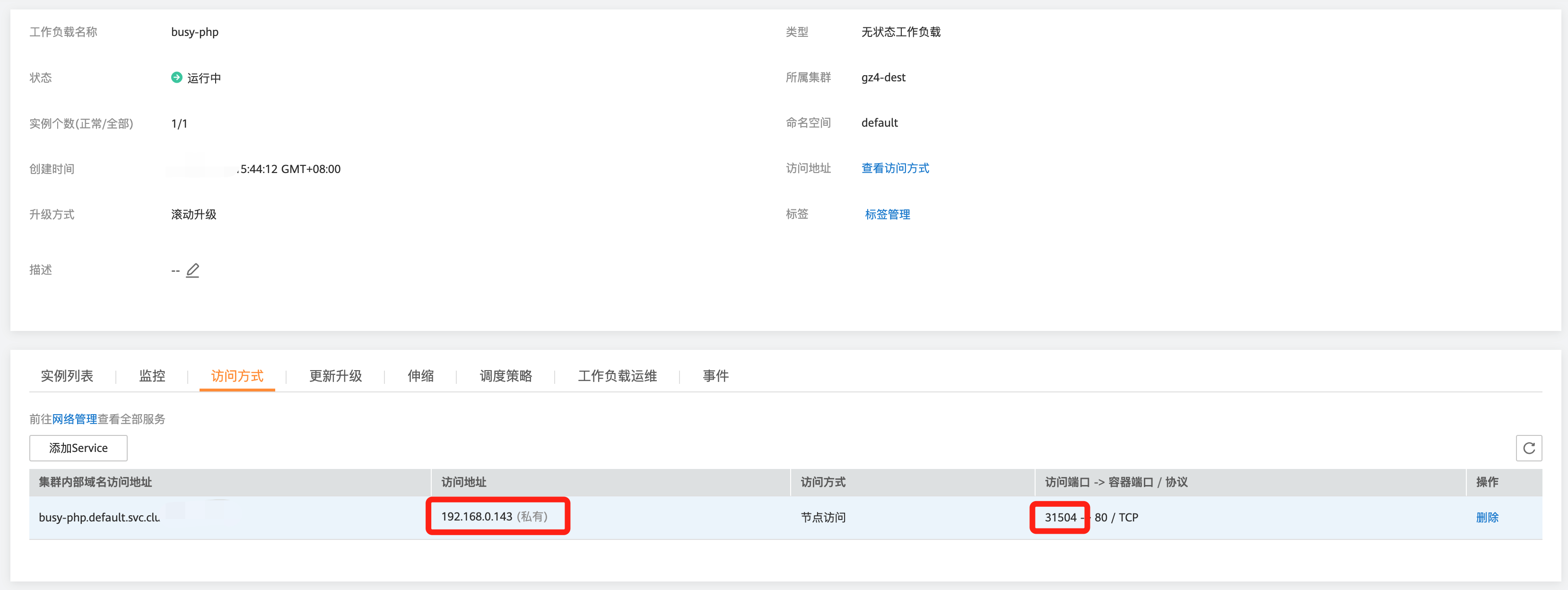Open the 实例列表 tab
Screen dimensions: 1568x590
point(67,376)
